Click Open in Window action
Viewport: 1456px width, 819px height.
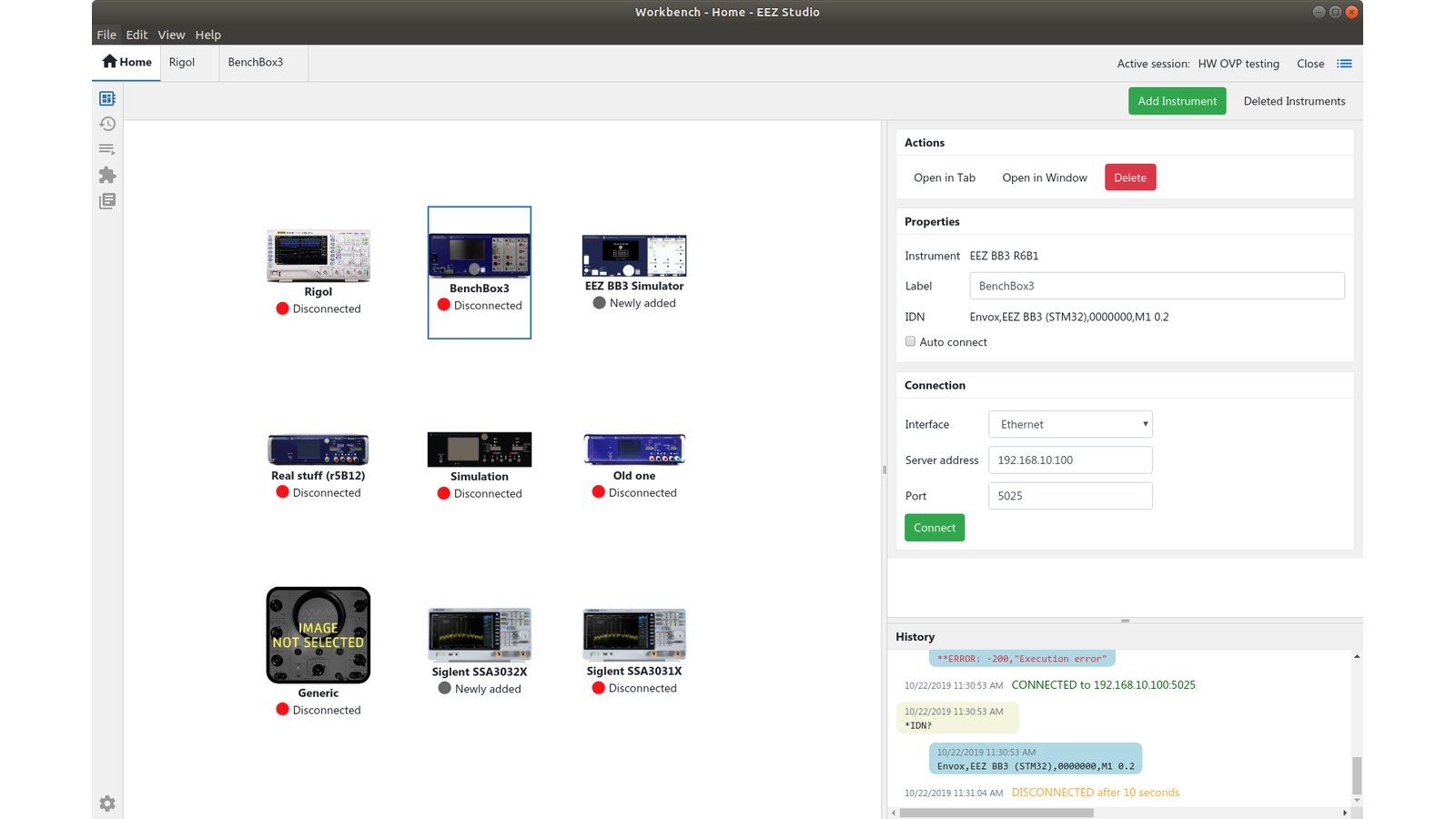coord(1045,177)
